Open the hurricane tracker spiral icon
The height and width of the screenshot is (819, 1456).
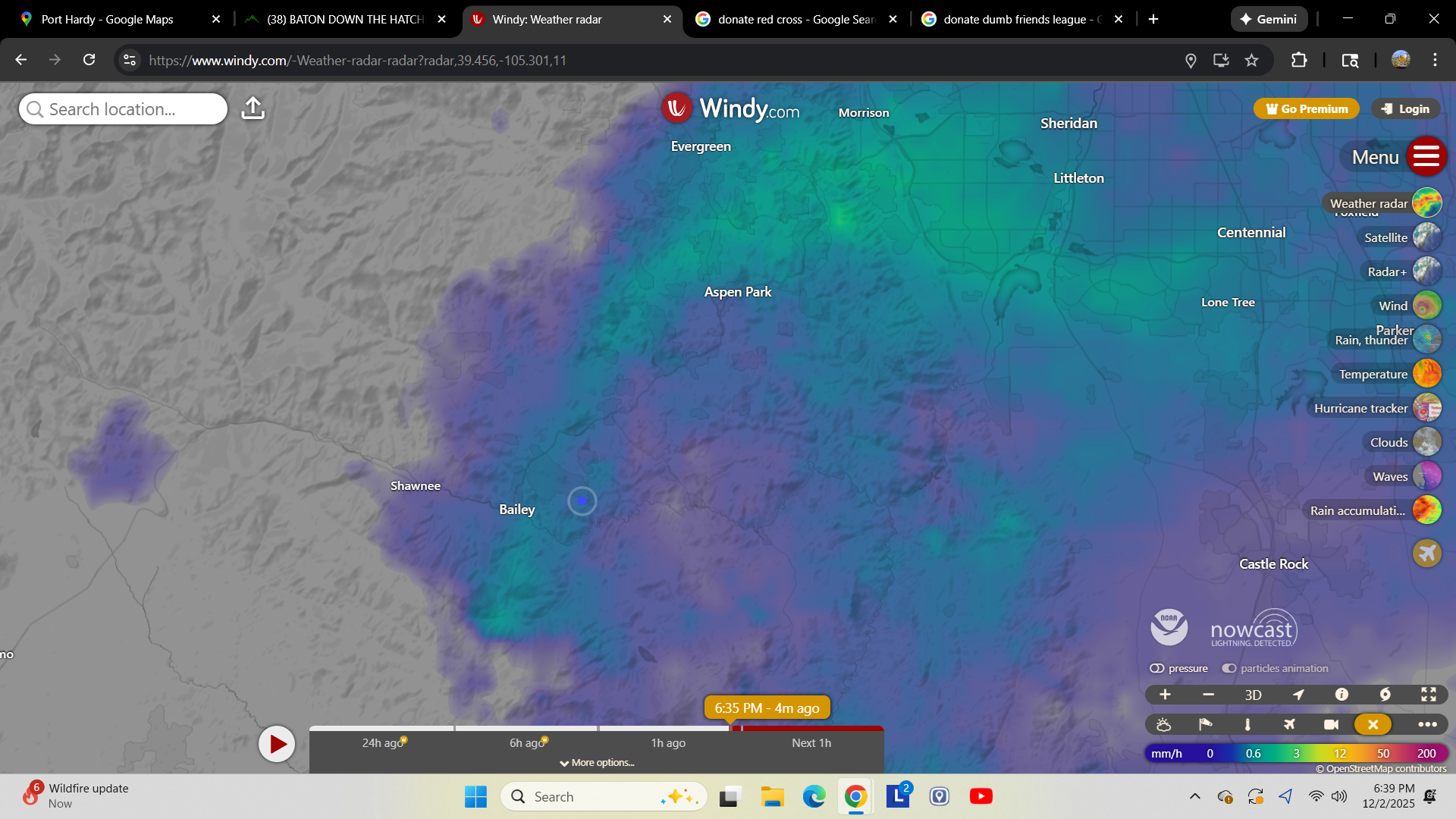1385,695
